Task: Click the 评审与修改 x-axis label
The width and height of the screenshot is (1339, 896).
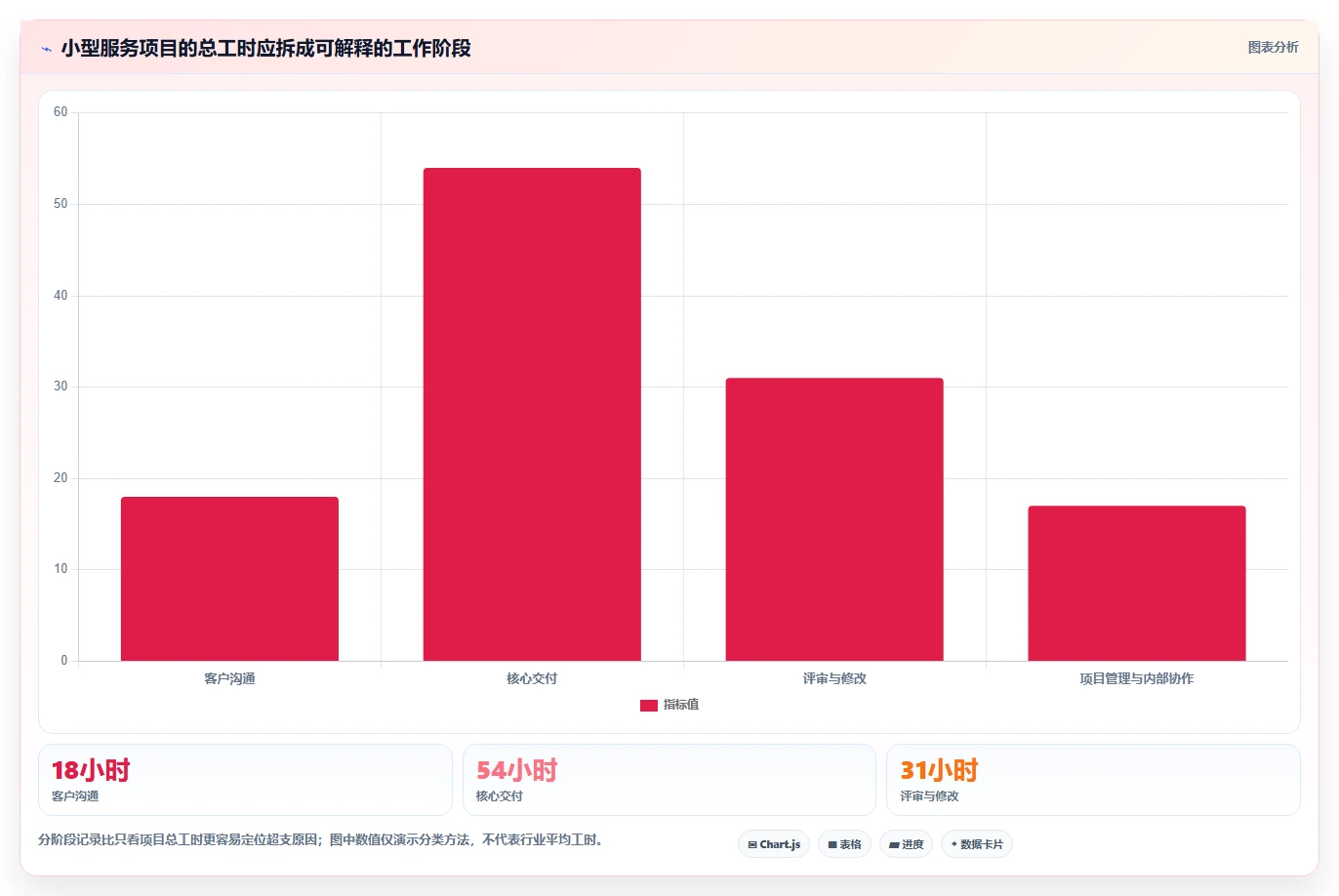Action: tap(834, 678)
